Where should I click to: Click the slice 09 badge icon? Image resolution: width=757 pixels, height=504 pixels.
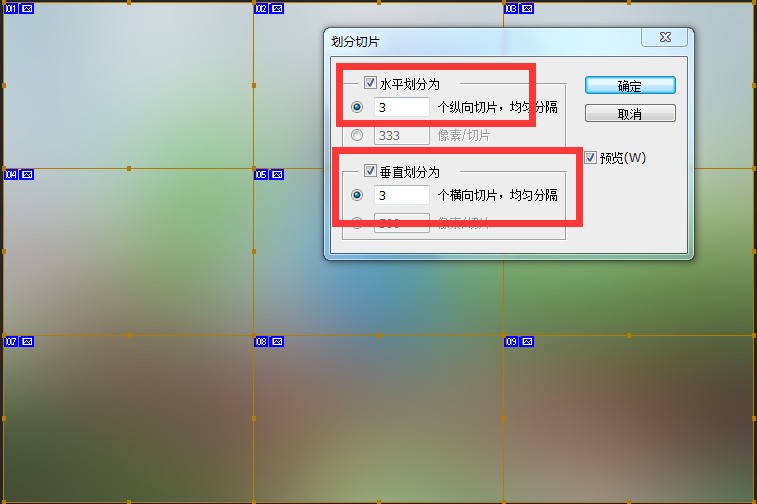(x=518, y=342)
